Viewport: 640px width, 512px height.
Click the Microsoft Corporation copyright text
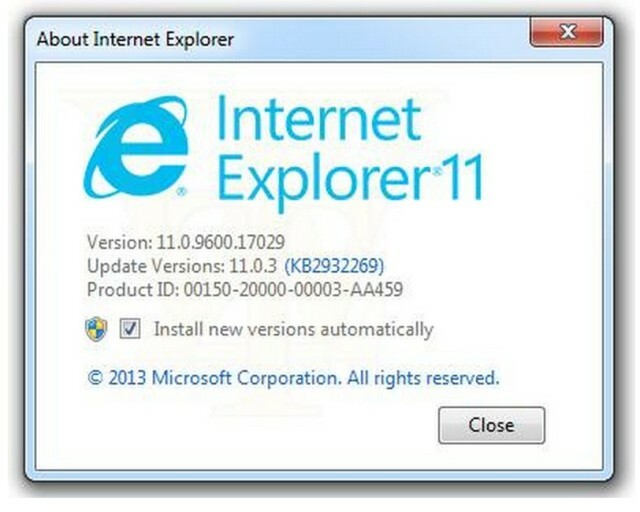[x=293, y=378]
